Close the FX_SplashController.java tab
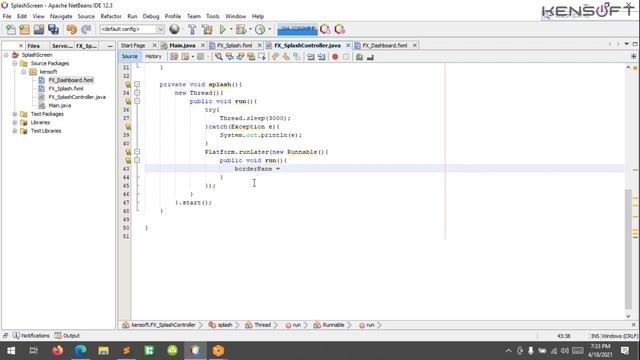The image size is (640, 360). tap(348, 45)
